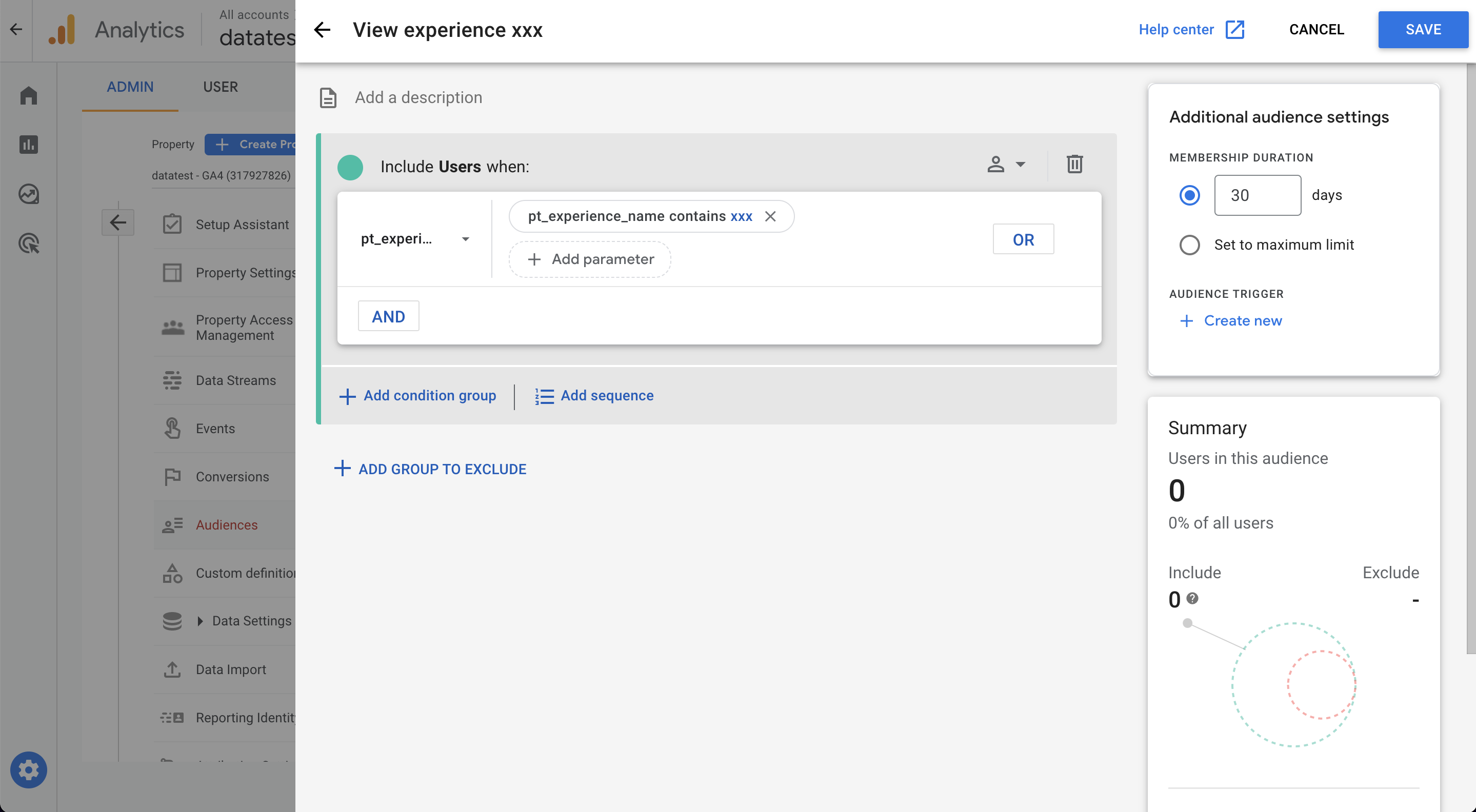The width and height of the screenshot is (1476, 812).
Task: Click Add sequence
Action: 594,396
